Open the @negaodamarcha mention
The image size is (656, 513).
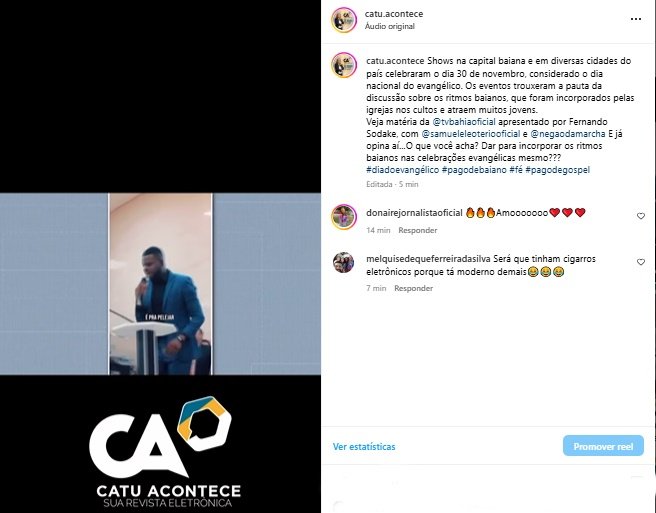click(x=568, y=134)
